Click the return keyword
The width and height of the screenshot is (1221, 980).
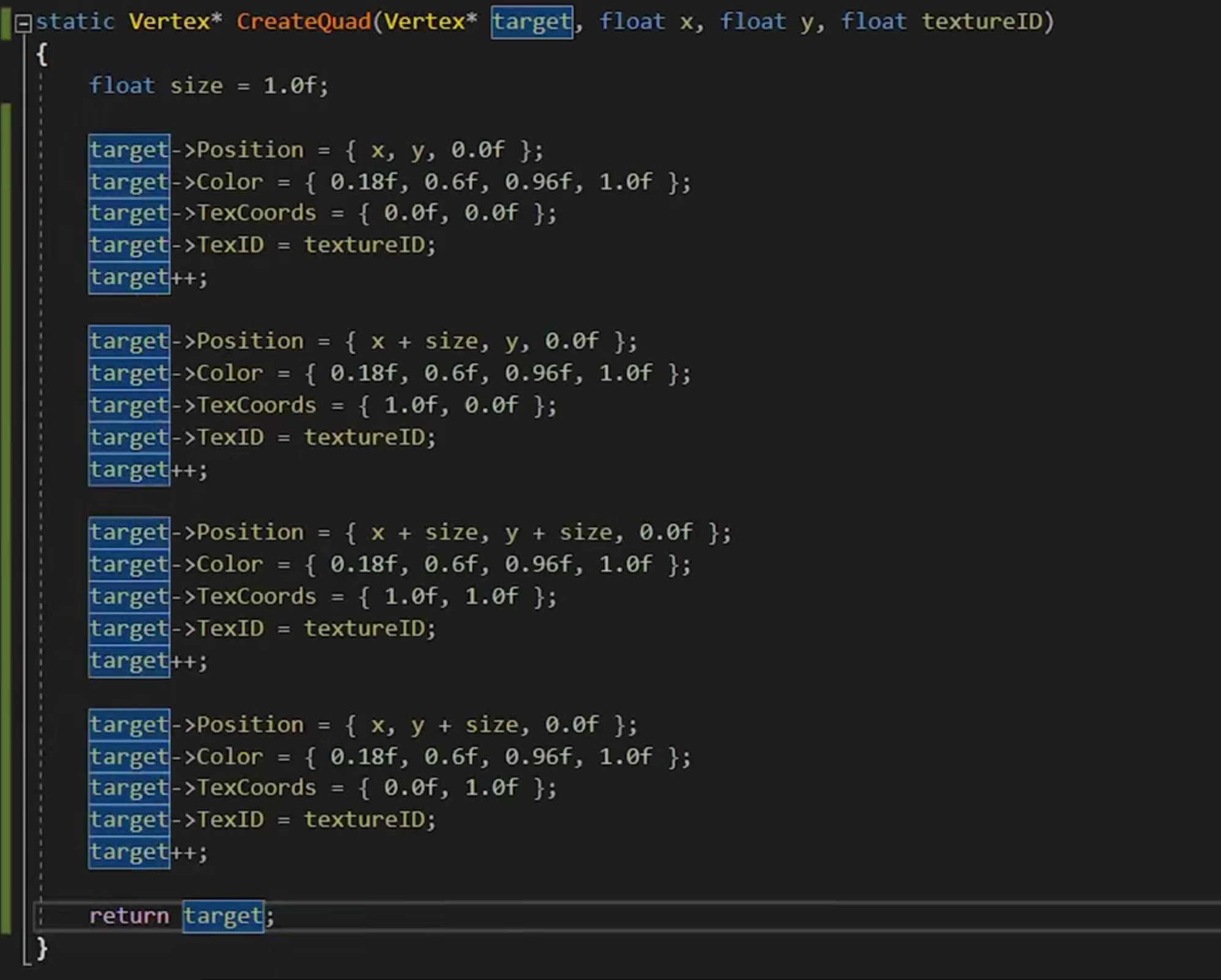(129, 916)
